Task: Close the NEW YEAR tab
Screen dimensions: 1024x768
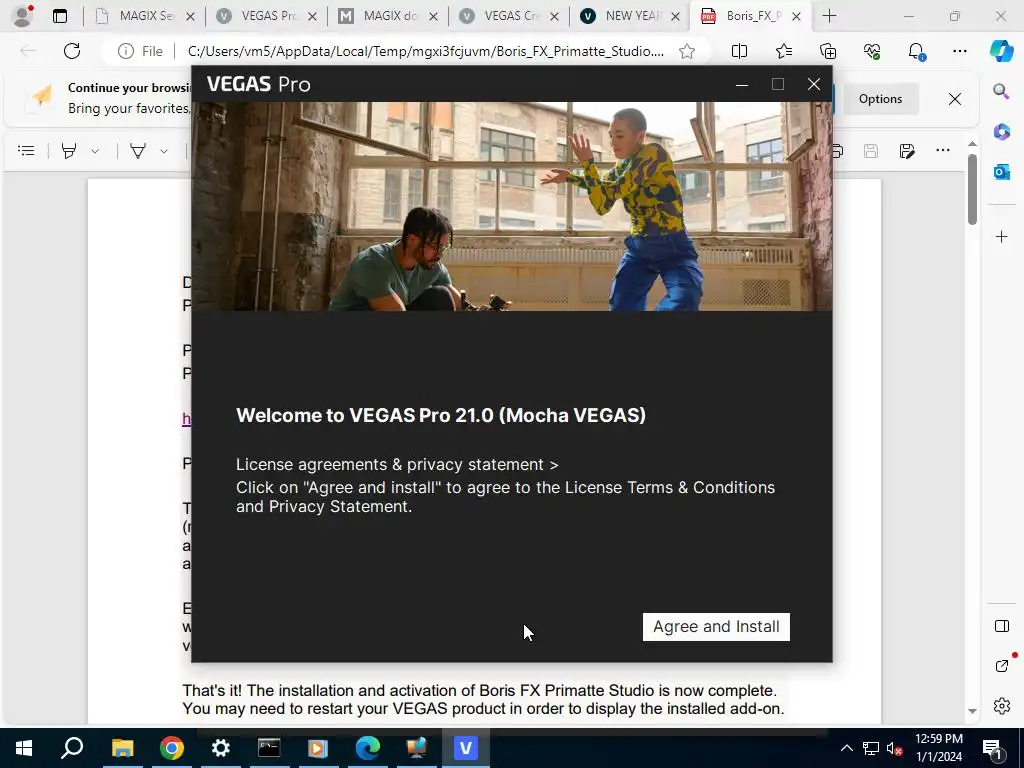Action: pos(676,16)
